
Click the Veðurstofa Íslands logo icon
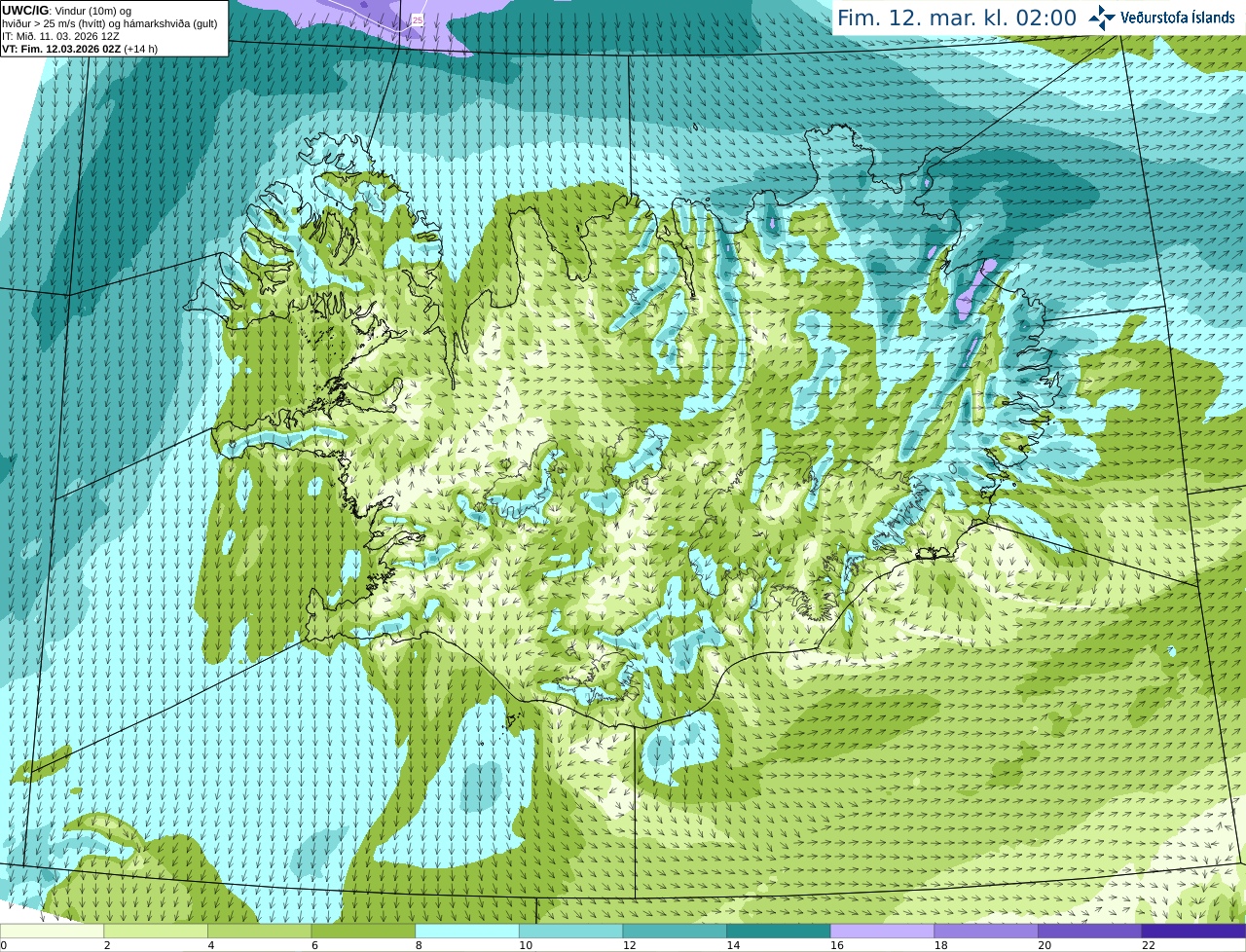[x=1102, y=18]
